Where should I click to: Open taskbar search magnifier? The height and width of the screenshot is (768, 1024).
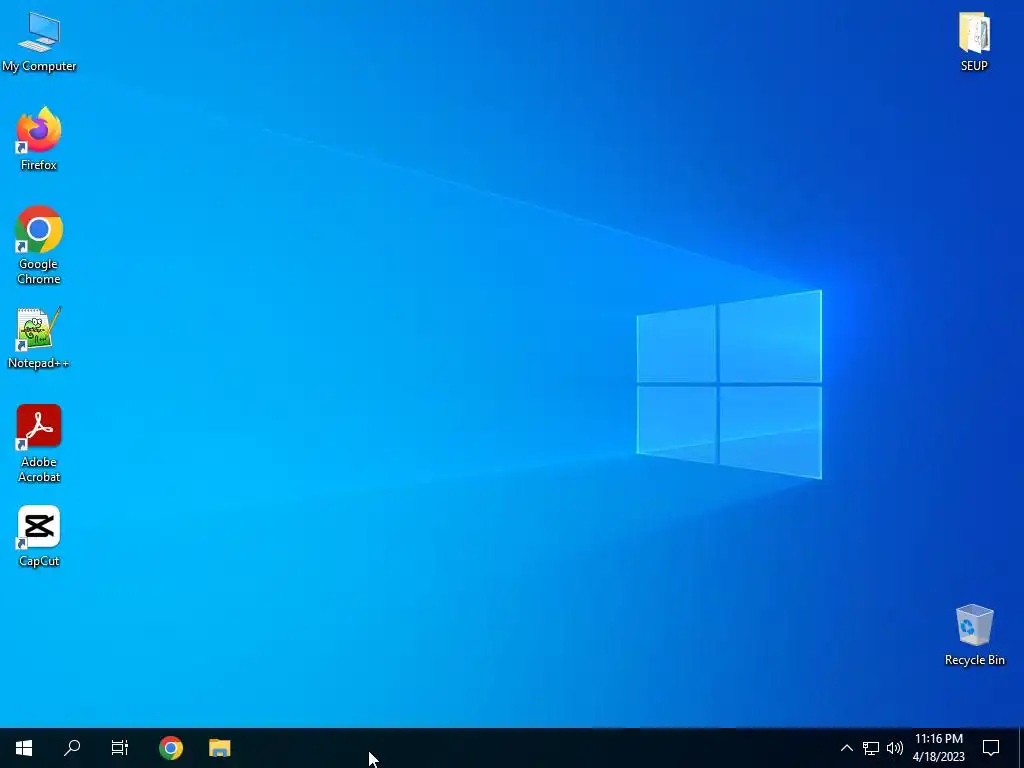[x=72, y=748]
